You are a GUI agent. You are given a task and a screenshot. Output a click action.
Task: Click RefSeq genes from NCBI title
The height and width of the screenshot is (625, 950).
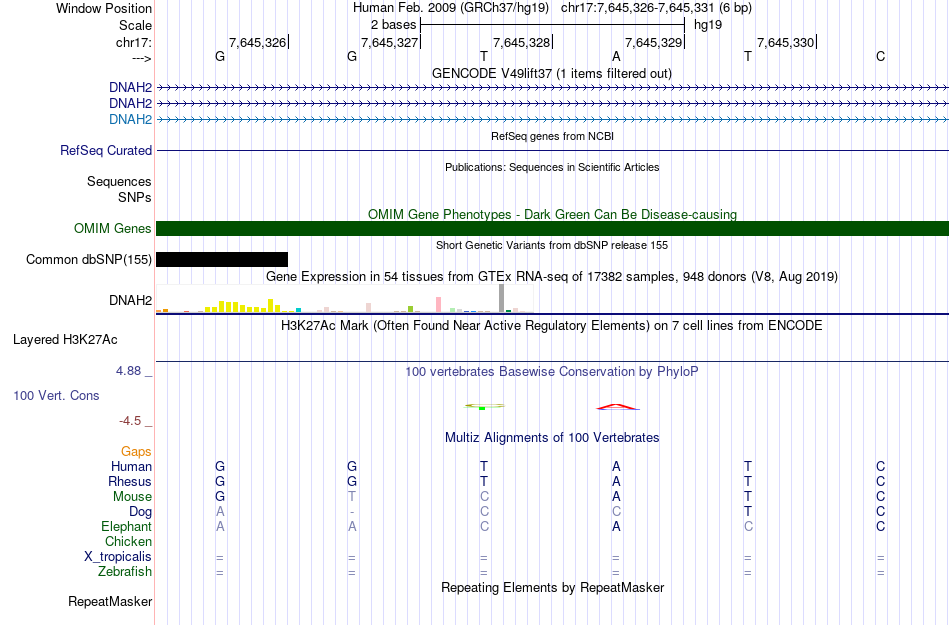[552, 136]
